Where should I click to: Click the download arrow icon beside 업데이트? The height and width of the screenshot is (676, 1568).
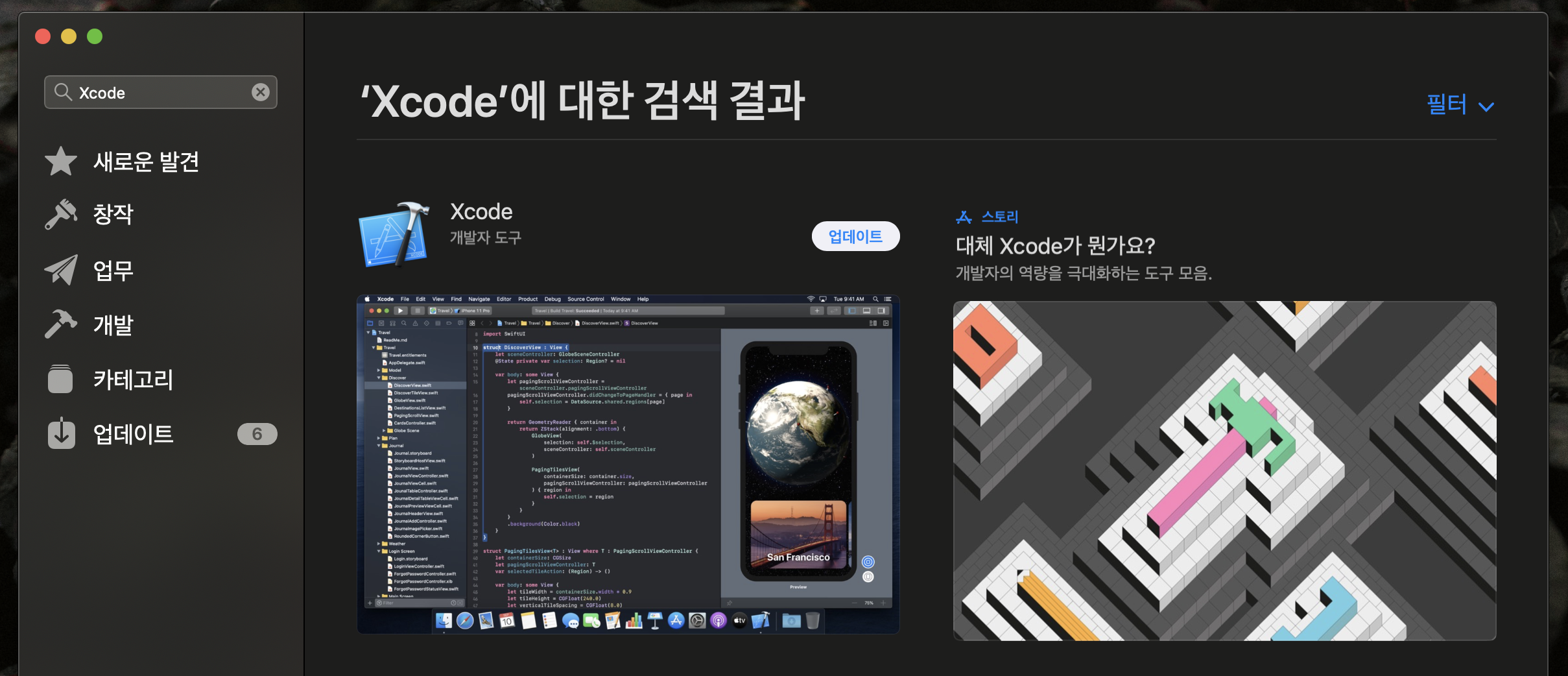click(61, 433)
